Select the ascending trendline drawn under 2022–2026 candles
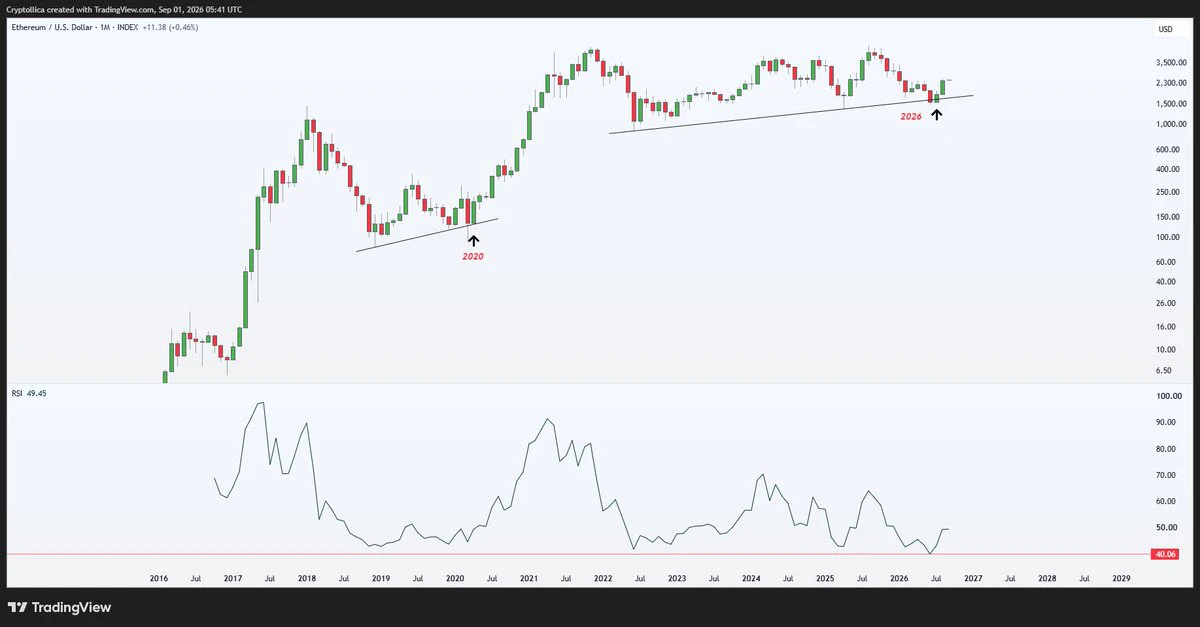This screenshot has height=627, width=1200. tap(791, 114)
